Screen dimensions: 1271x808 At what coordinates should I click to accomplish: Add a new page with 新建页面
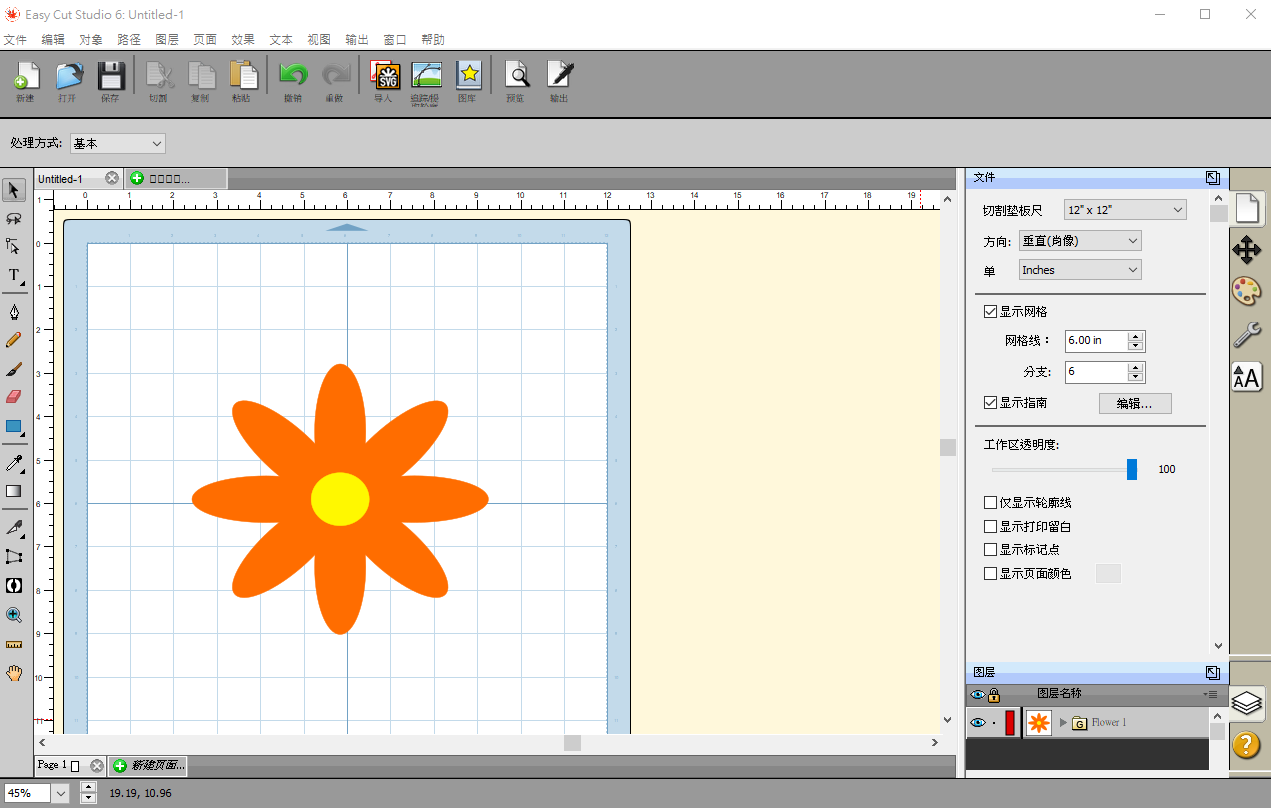(148, 766)
